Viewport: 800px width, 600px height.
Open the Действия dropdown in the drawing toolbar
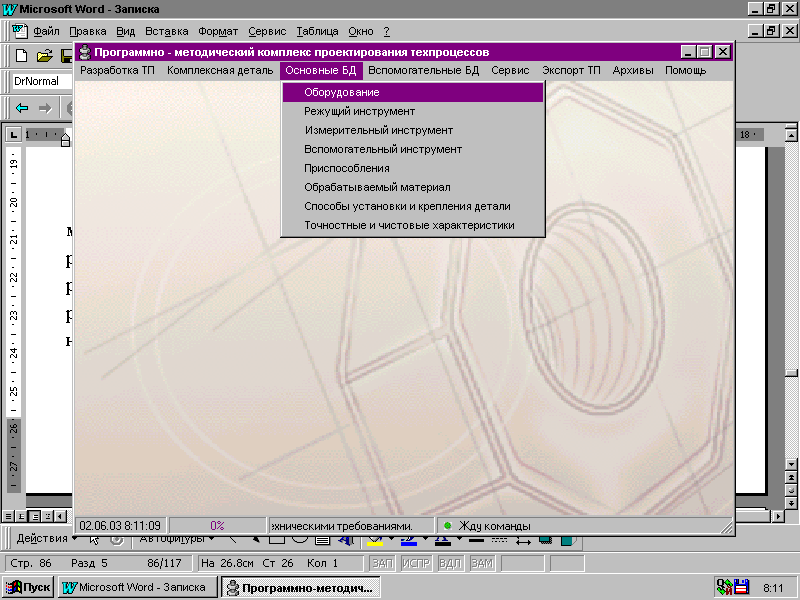coord(46,538)
